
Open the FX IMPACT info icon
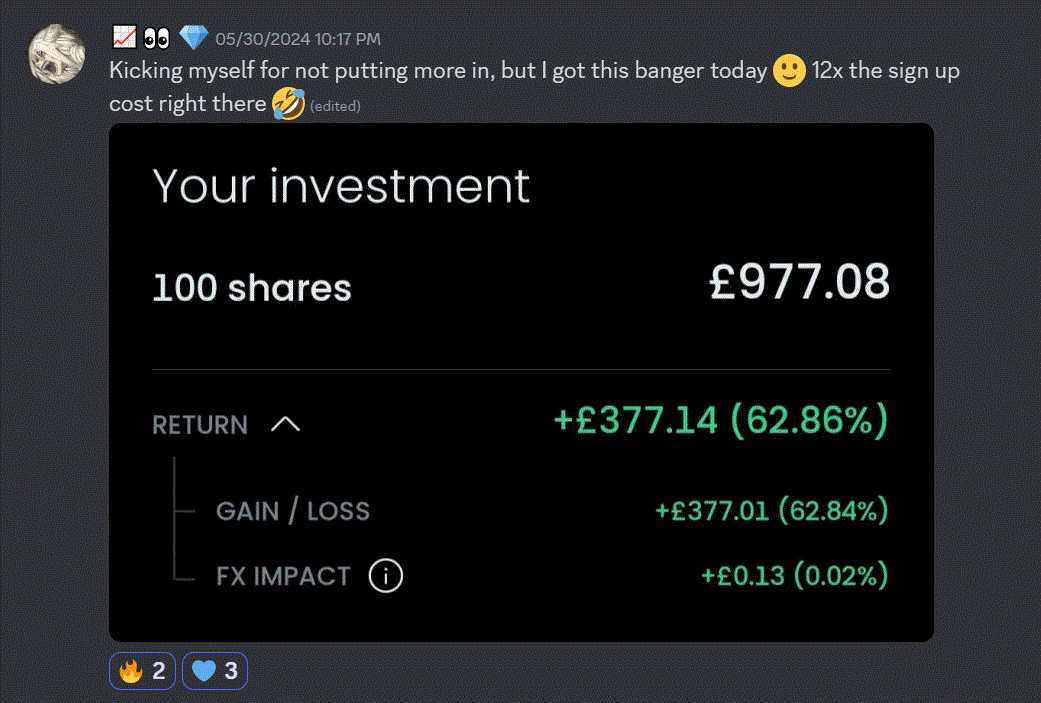385,576
